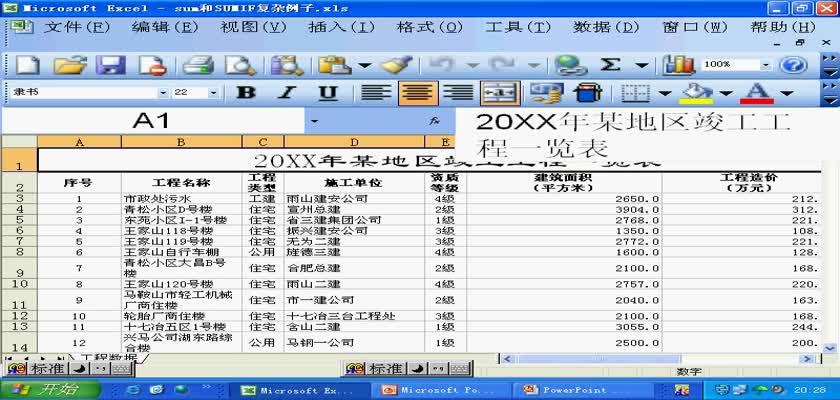This screenshot has height=400, width=840.
Task: Toggle Bold formatting
Action: pos(245,93)
